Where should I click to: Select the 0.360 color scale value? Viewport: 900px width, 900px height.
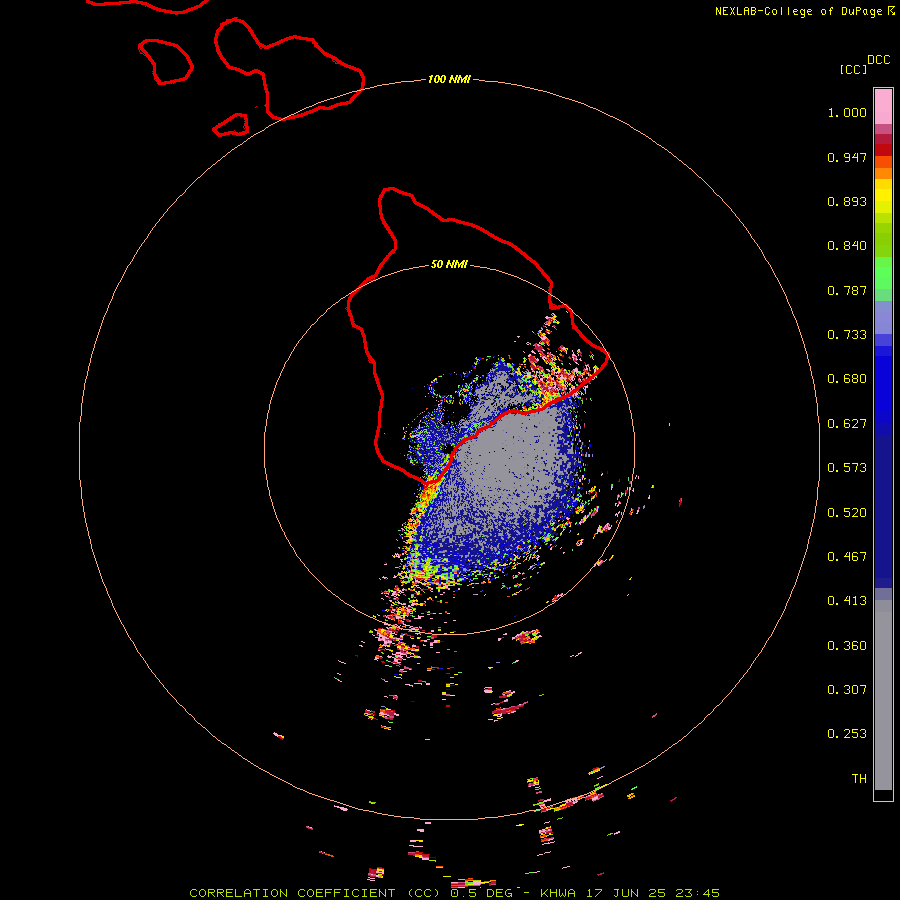[x=847, y=646]
